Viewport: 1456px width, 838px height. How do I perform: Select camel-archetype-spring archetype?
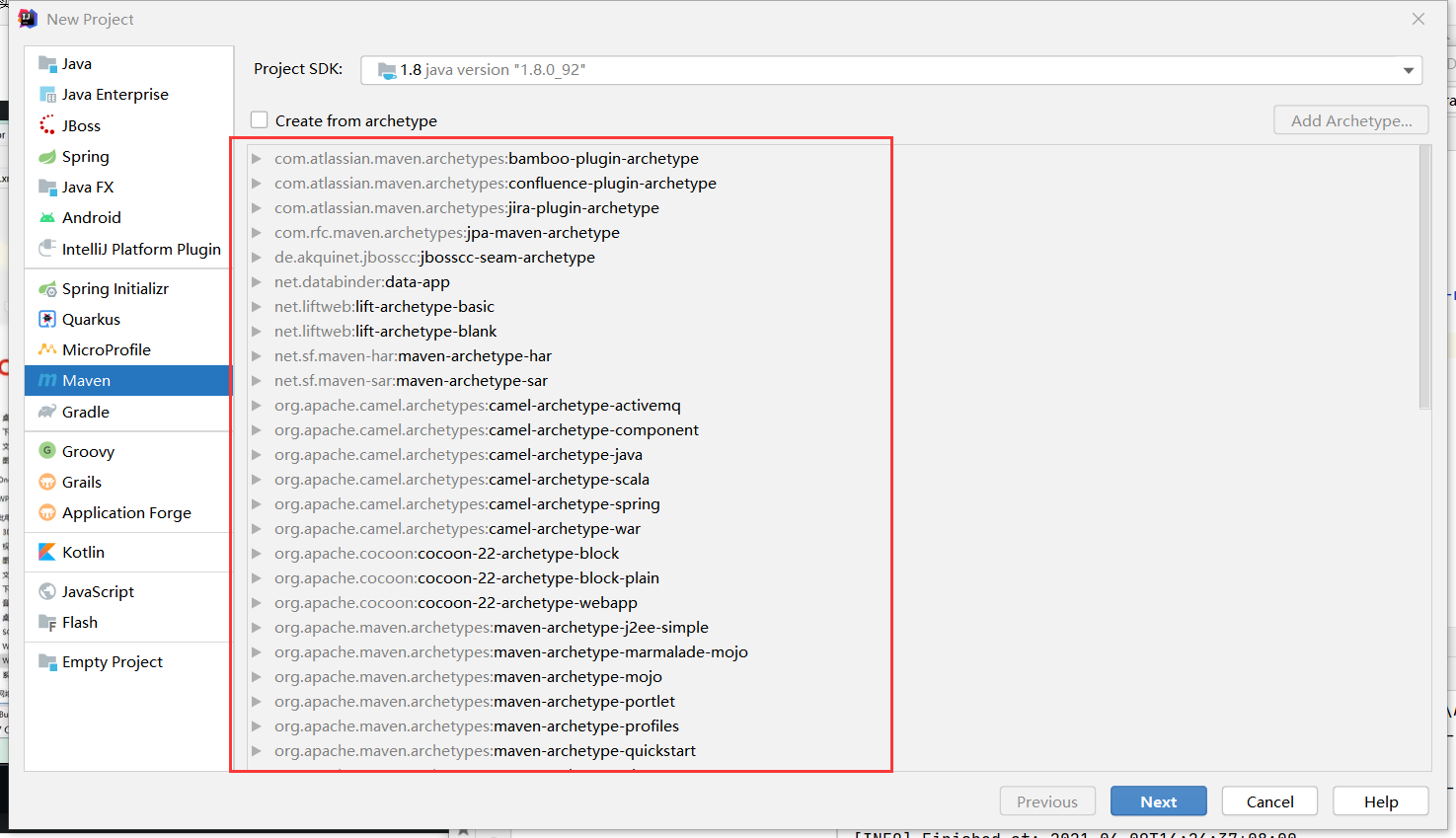tap(467, 503)
